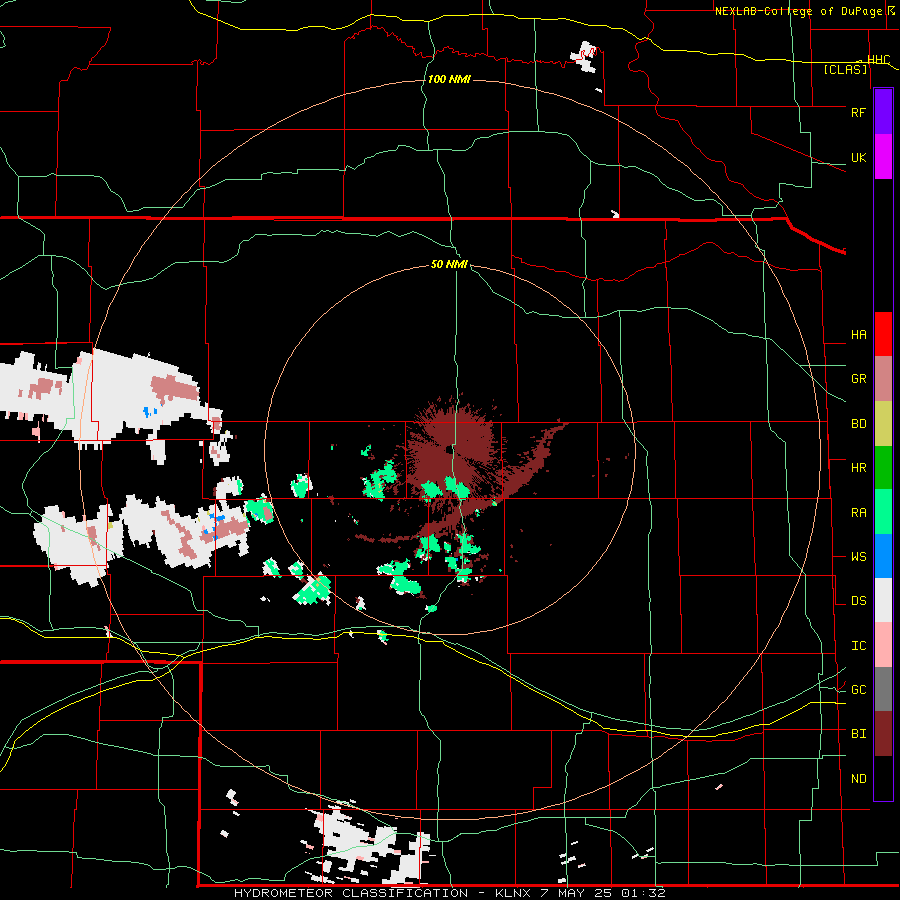Click the BI legend label
Viewport: 900px width, 900px height.
pyautogui.click(x=858, y=734)
